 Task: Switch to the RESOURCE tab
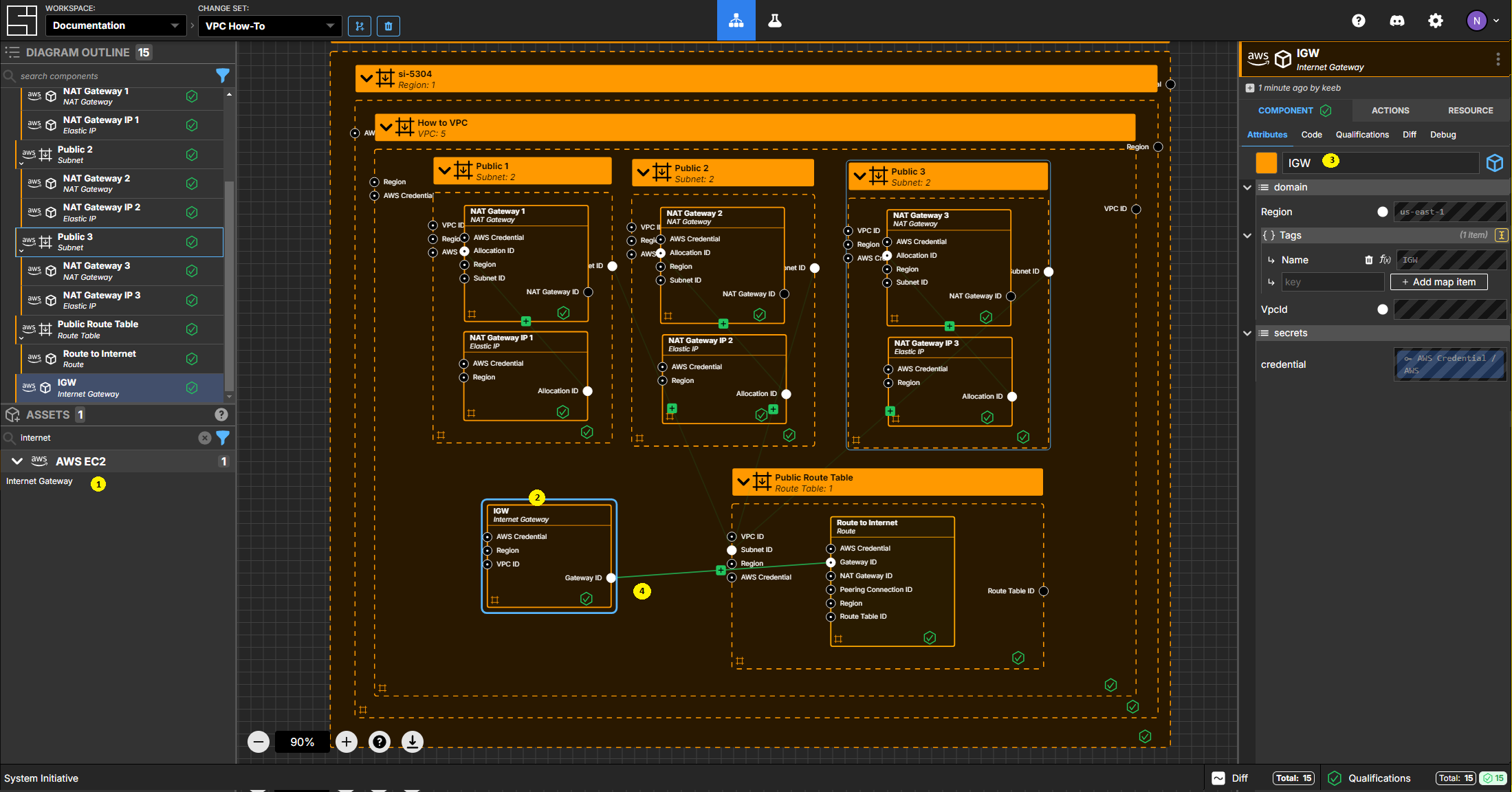[x=1470, y=111]
